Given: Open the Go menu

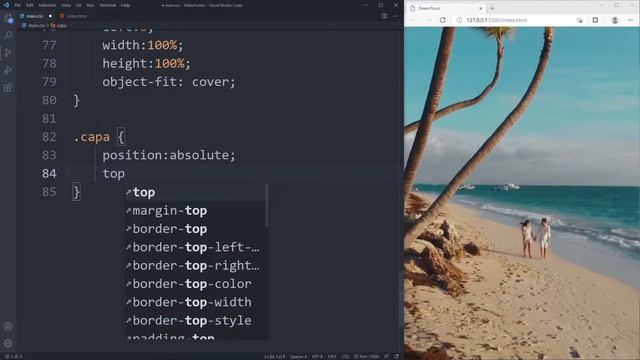Looking at the screenshot, I should pyautogui.click(x=79, y=5).
